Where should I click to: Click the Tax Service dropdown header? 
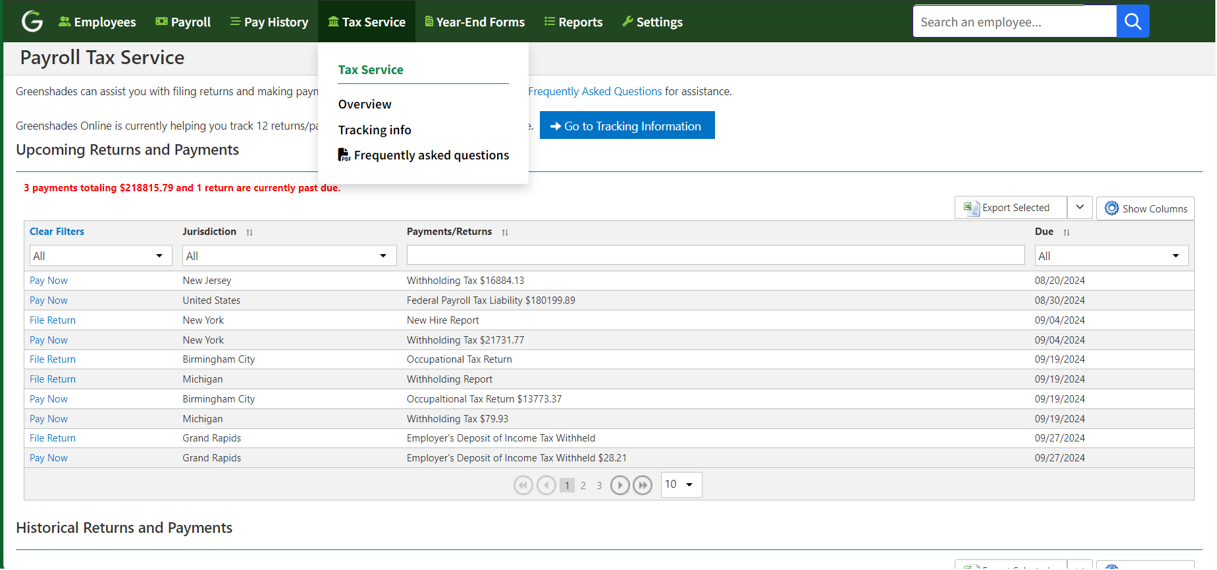(371, 70)
